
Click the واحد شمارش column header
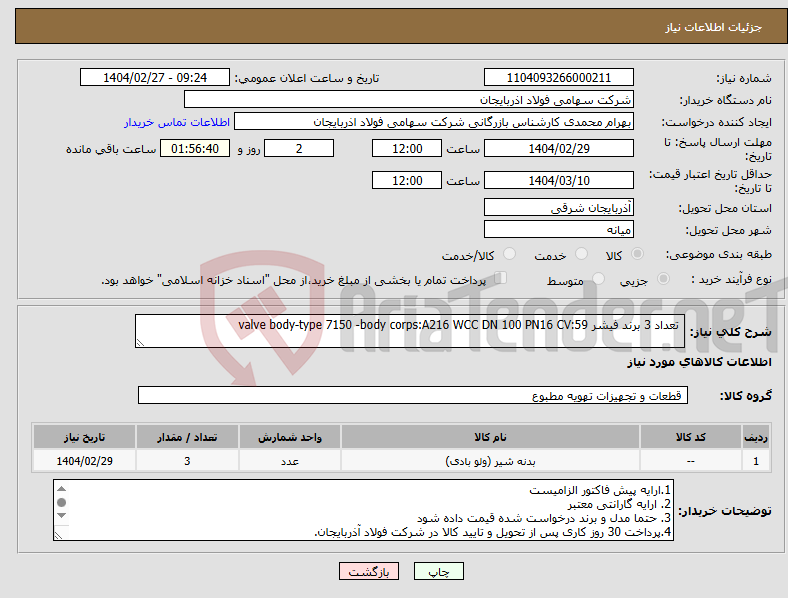[x=290, y=437]
